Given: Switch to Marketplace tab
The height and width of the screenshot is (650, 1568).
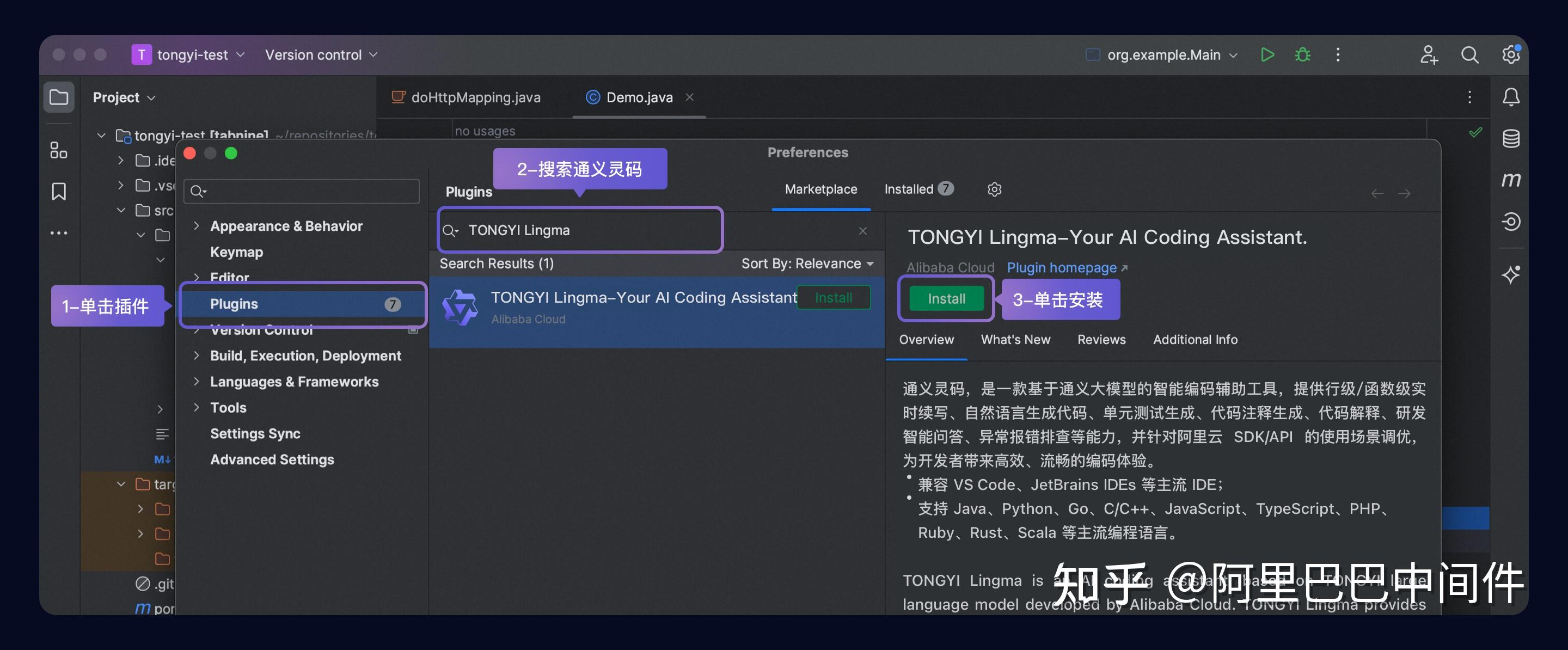Looking at the screenshot, I should [x=820, y=189].
